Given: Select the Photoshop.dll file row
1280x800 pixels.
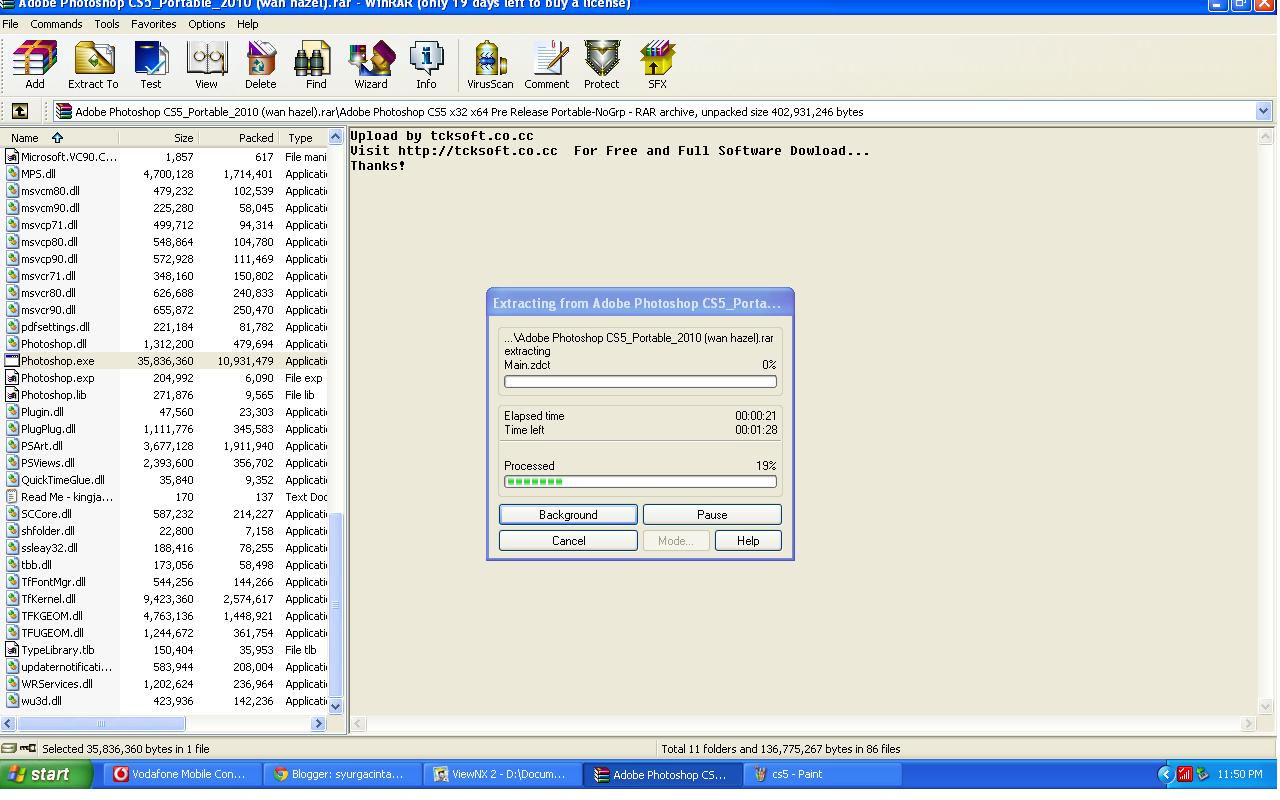Looking at the screenshot, I should (165, 344).
